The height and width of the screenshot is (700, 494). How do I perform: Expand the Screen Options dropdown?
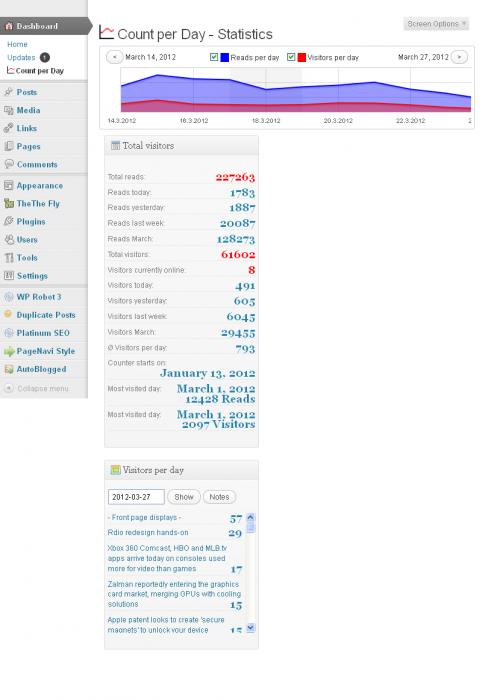pyautogui.click(x=436, y=24)
